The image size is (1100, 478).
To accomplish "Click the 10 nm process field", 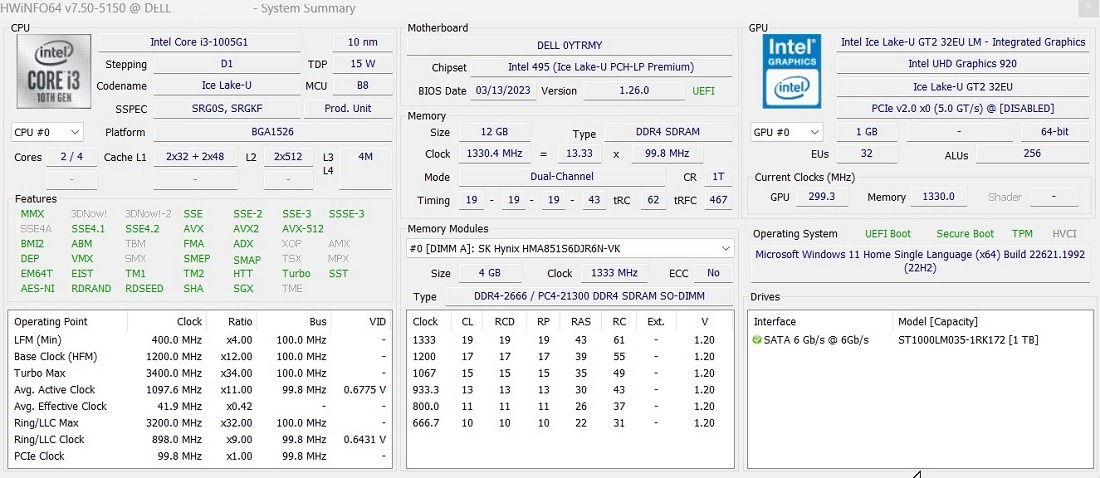I will [x=362, y=42].
